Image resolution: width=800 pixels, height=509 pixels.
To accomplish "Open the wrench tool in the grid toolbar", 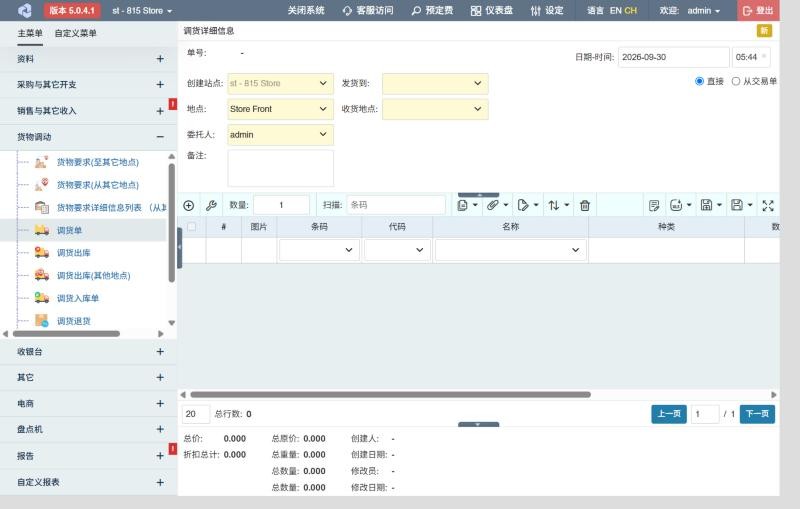I will (211, 206).
